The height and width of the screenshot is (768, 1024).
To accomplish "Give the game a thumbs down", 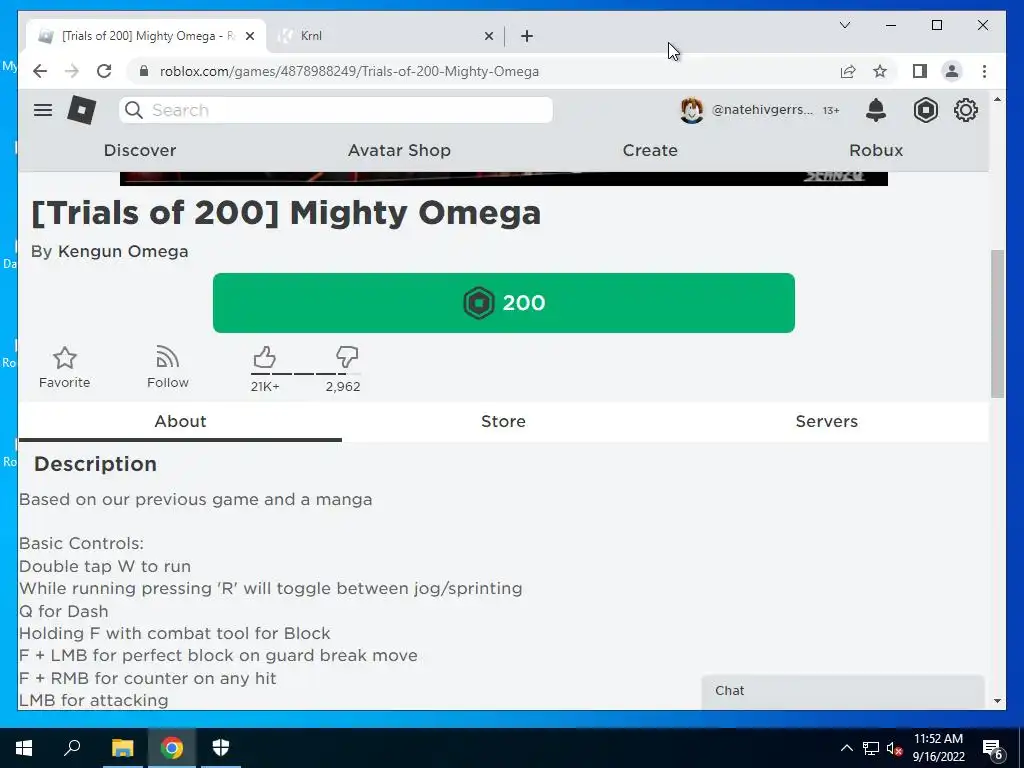I will point(347,357).
